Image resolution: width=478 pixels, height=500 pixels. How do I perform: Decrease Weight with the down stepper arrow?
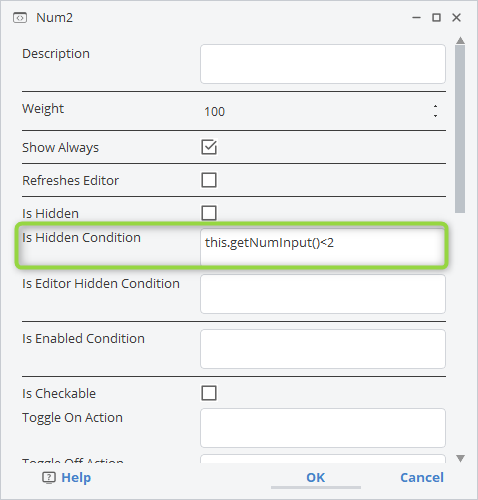coord(435,116)
